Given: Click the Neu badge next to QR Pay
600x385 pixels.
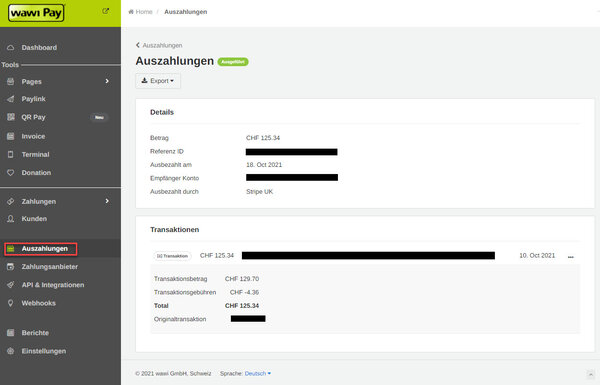Looking at the screenshot, I should pos(99,117).
